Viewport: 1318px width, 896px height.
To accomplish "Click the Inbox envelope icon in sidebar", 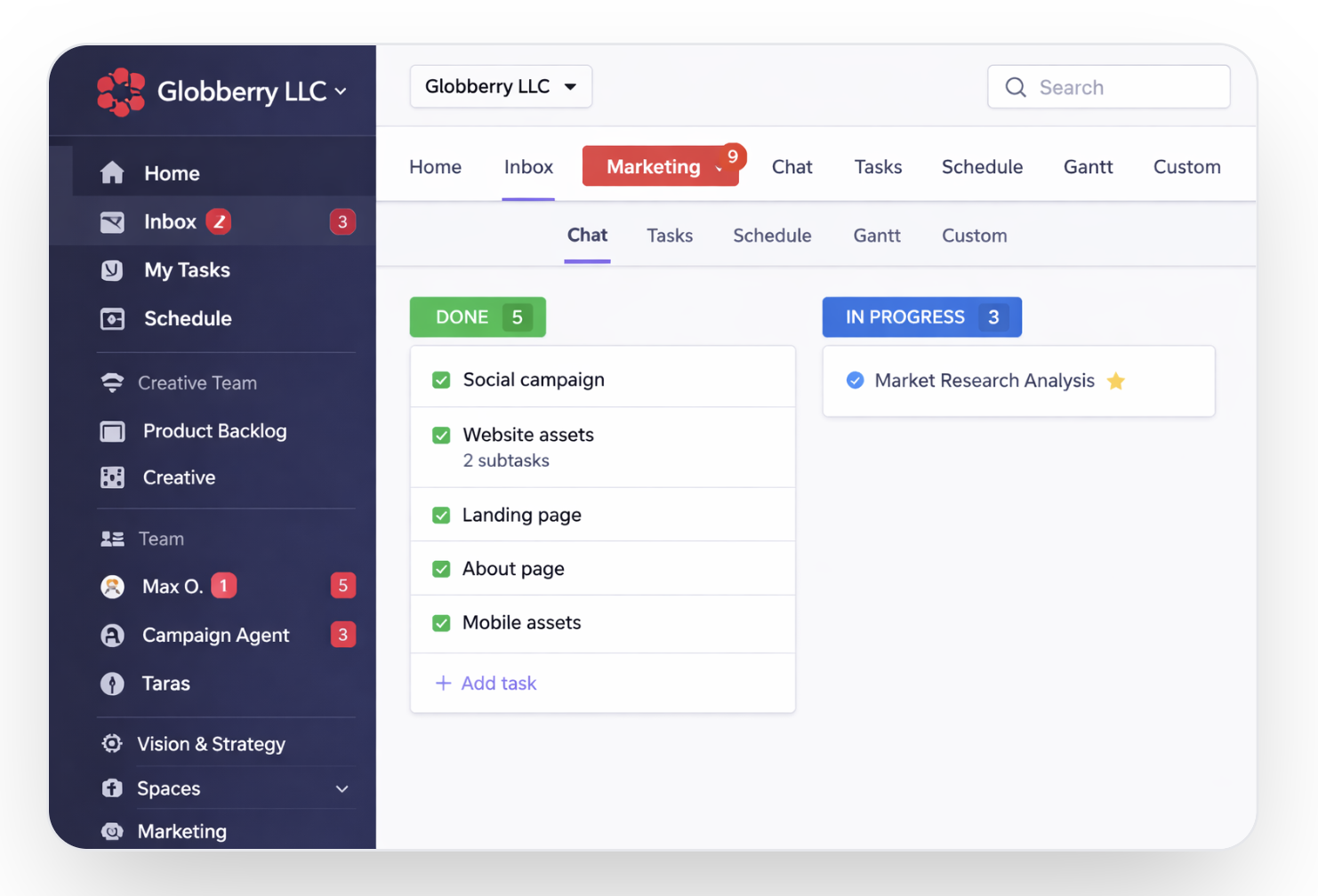I will click(x=112, y=221).
